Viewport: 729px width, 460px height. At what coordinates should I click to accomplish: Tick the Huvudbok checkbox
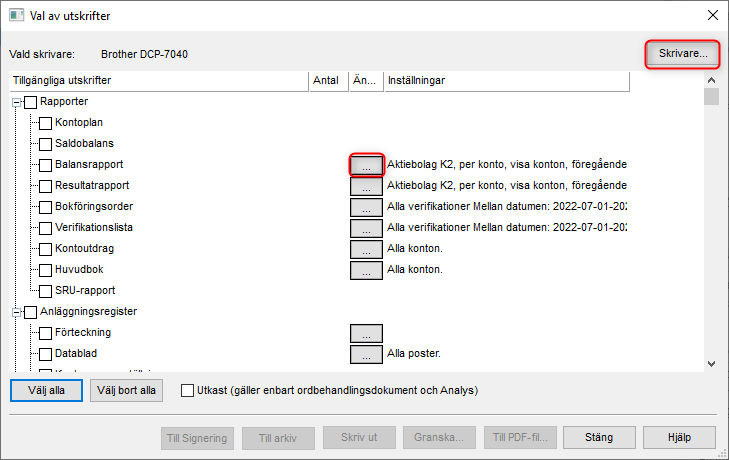(x=46, y=270)
